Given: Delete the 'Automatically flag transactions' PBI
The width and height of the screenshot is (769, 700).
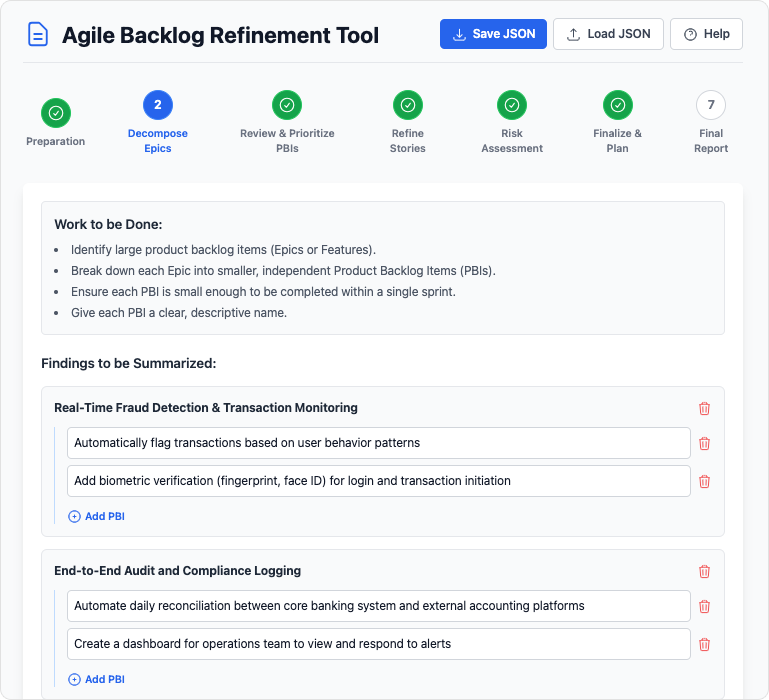Looking at the screenshot, I should point(704,443).
